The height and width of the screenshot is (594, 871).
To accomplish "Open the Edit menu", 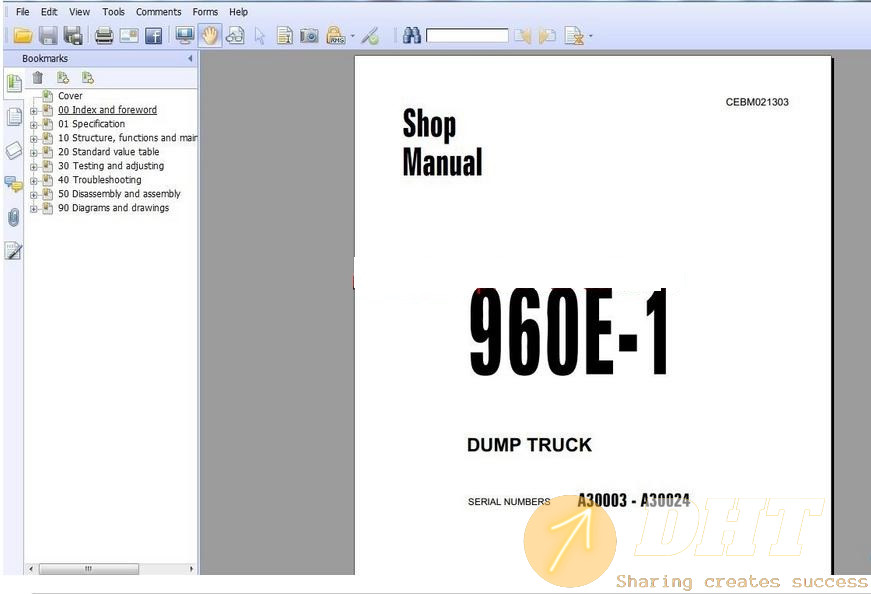I will tap(49, 12).
